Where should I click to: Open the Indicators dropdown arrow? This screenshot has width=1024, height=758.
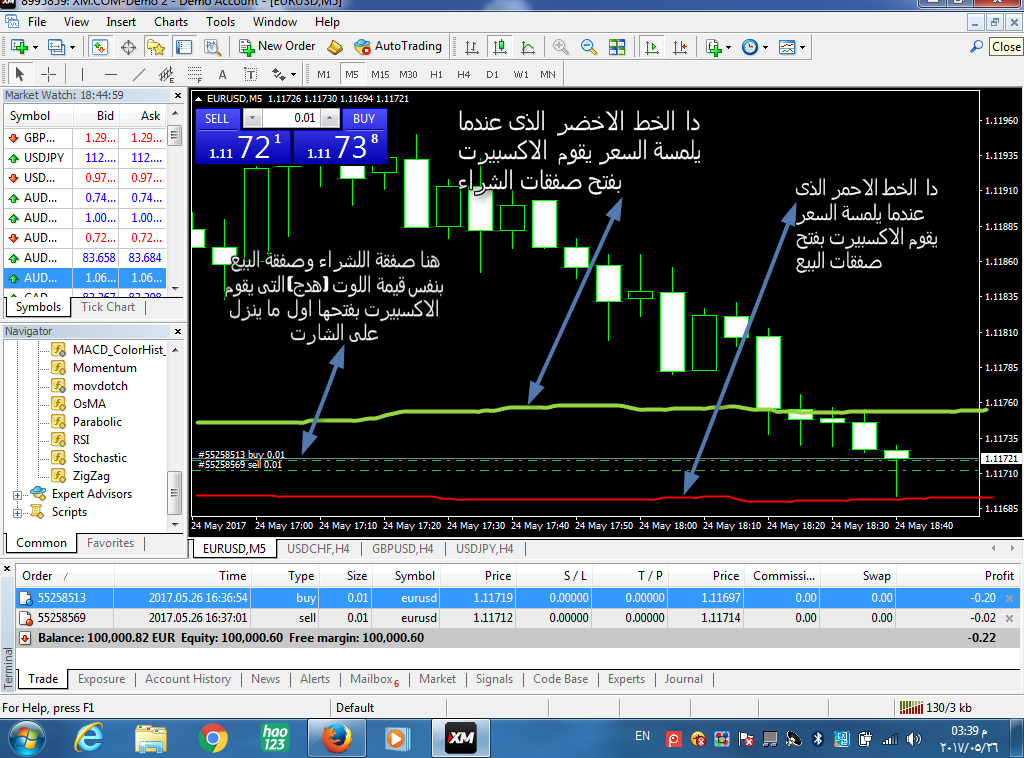point(728,47)
